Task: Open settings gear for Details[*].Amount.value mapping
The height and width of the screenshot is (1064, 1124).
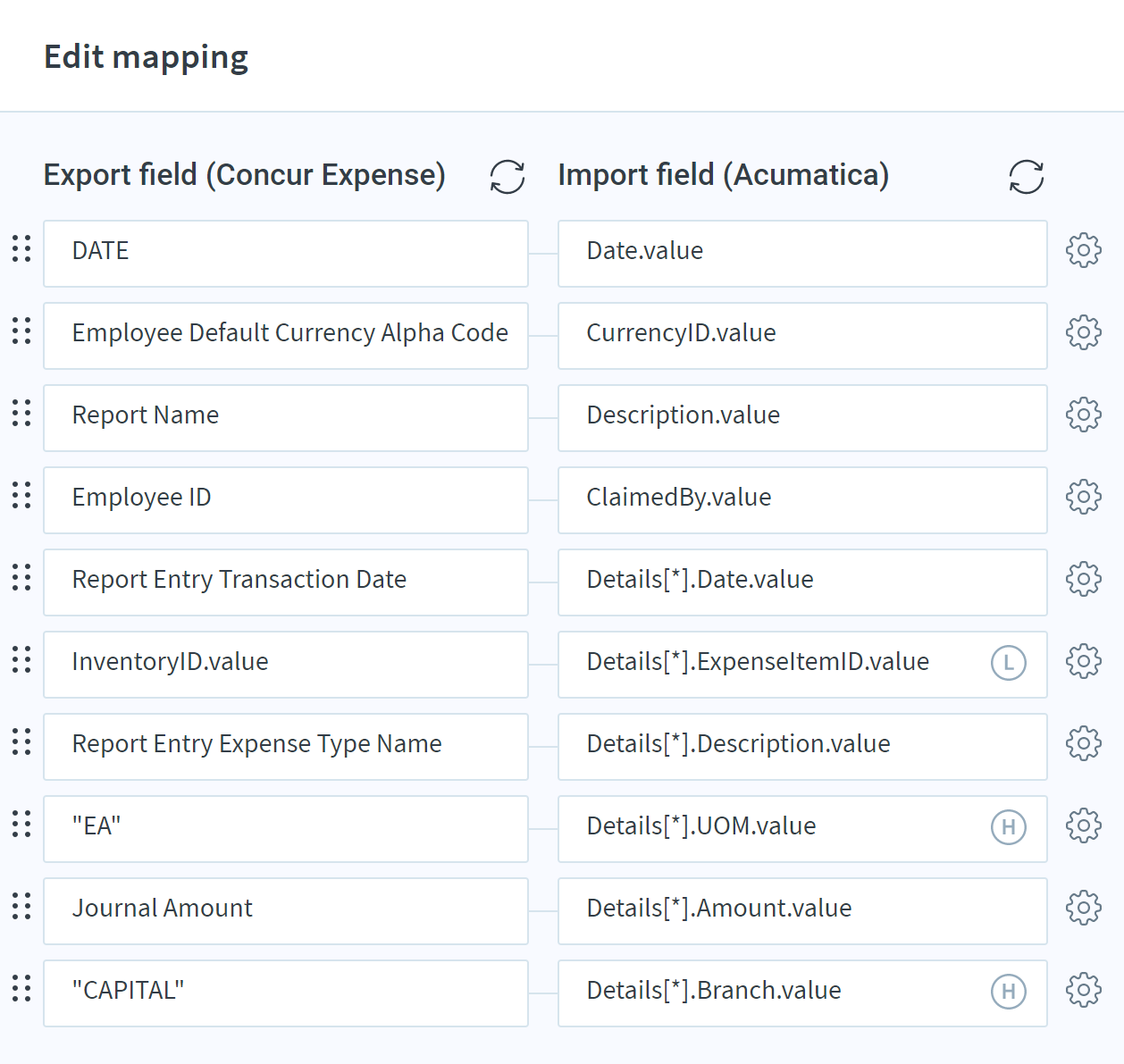Action: click(x=1084, y=909)
